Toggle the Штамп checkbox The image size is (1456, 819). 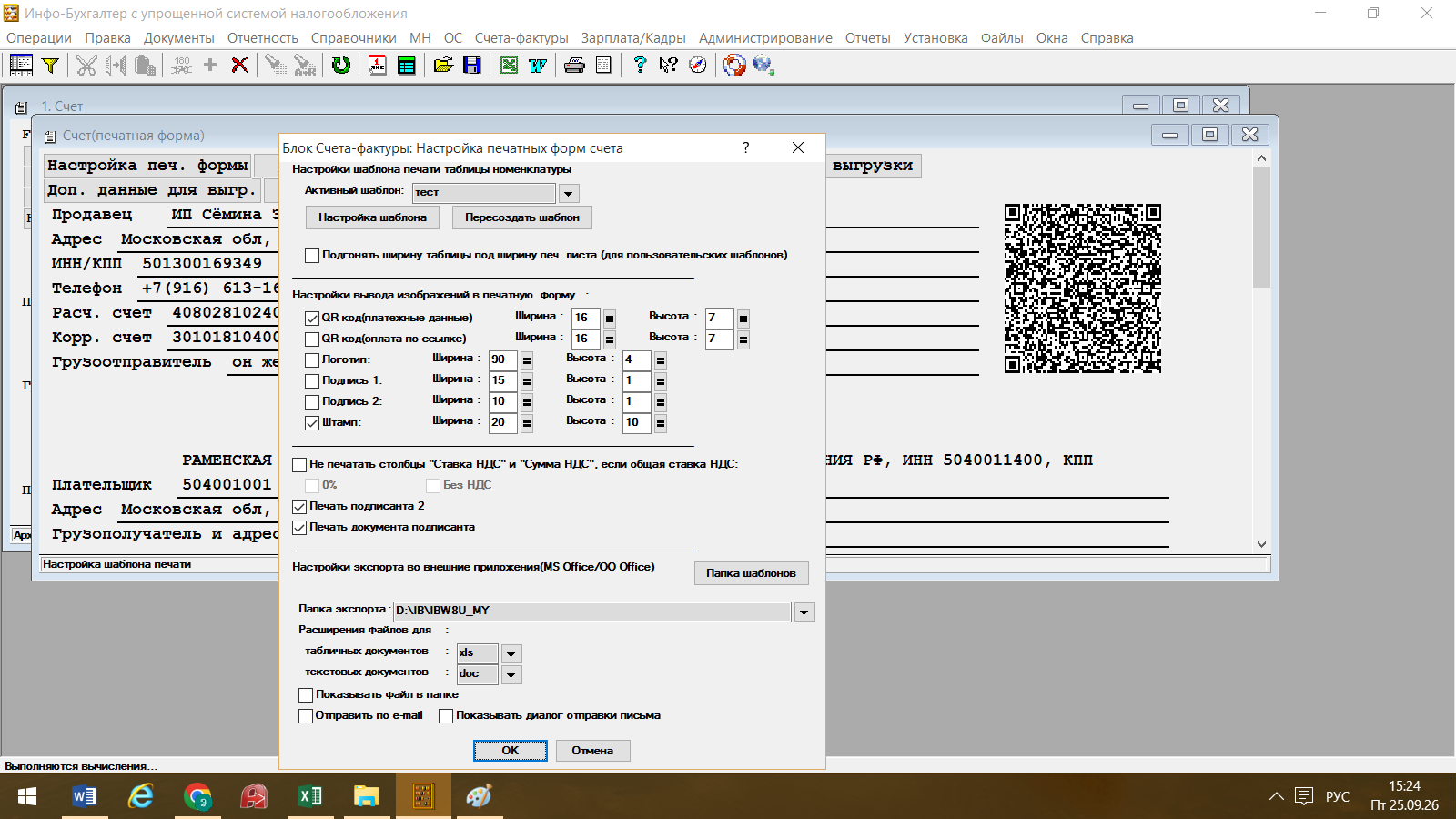312,423
